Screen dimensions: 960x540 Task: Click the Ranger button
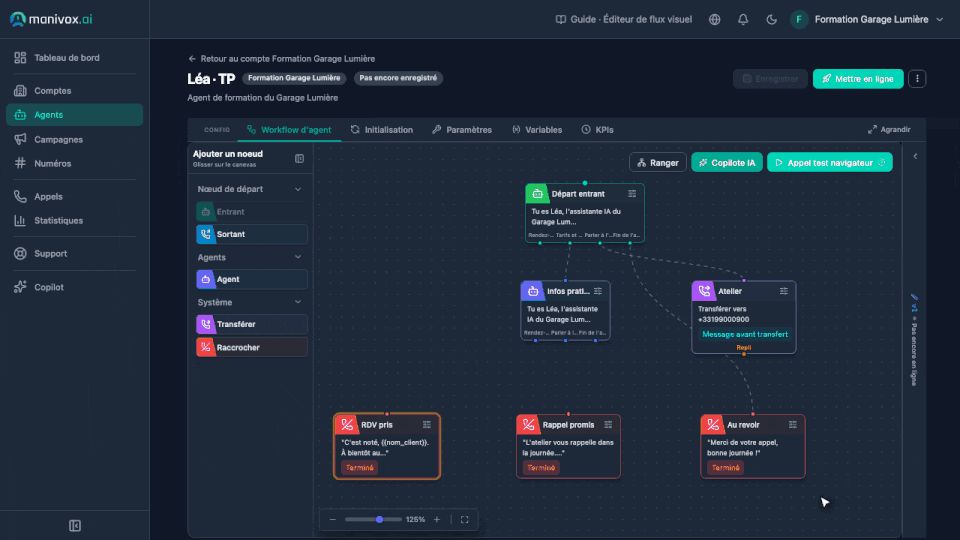tap(658, 163)
